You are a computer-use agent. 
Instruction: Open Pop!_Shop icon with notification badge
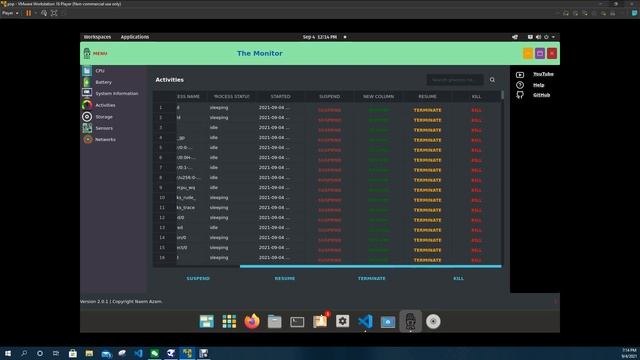coord(320,320)
